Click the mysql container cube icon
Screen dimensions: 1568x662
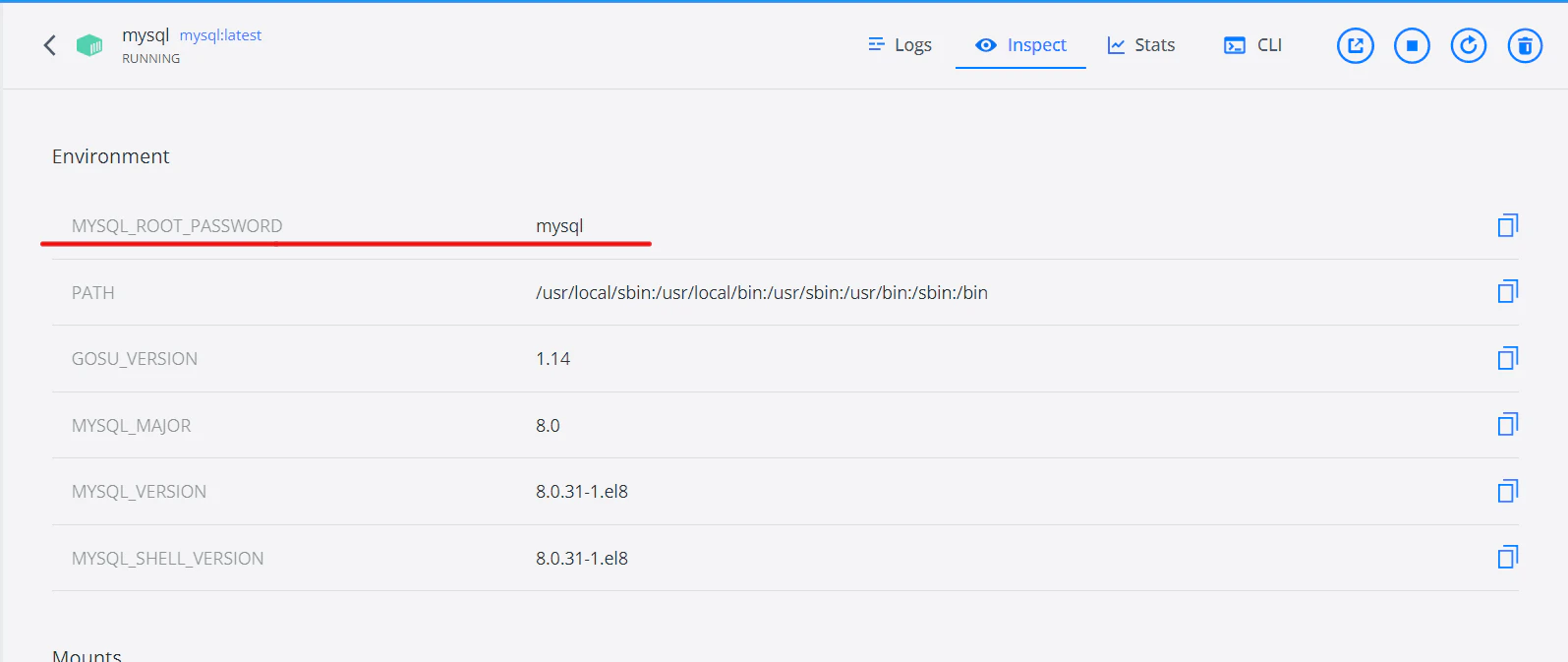click(x=89, y=45)
